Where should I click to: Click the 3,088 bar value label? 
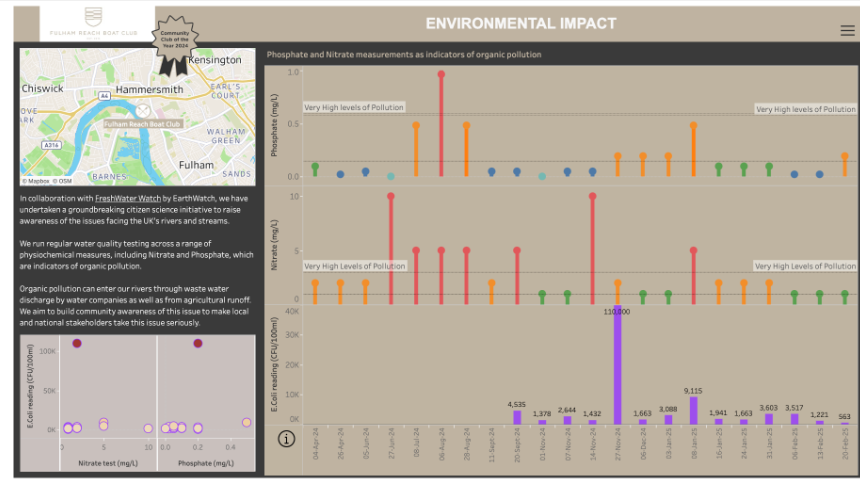[x=667, y=409]
